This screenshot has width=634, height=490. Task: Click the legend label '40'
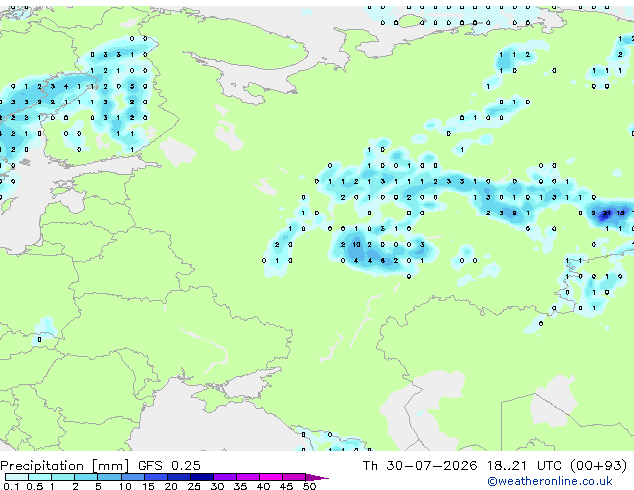click(x=263, y=486)
